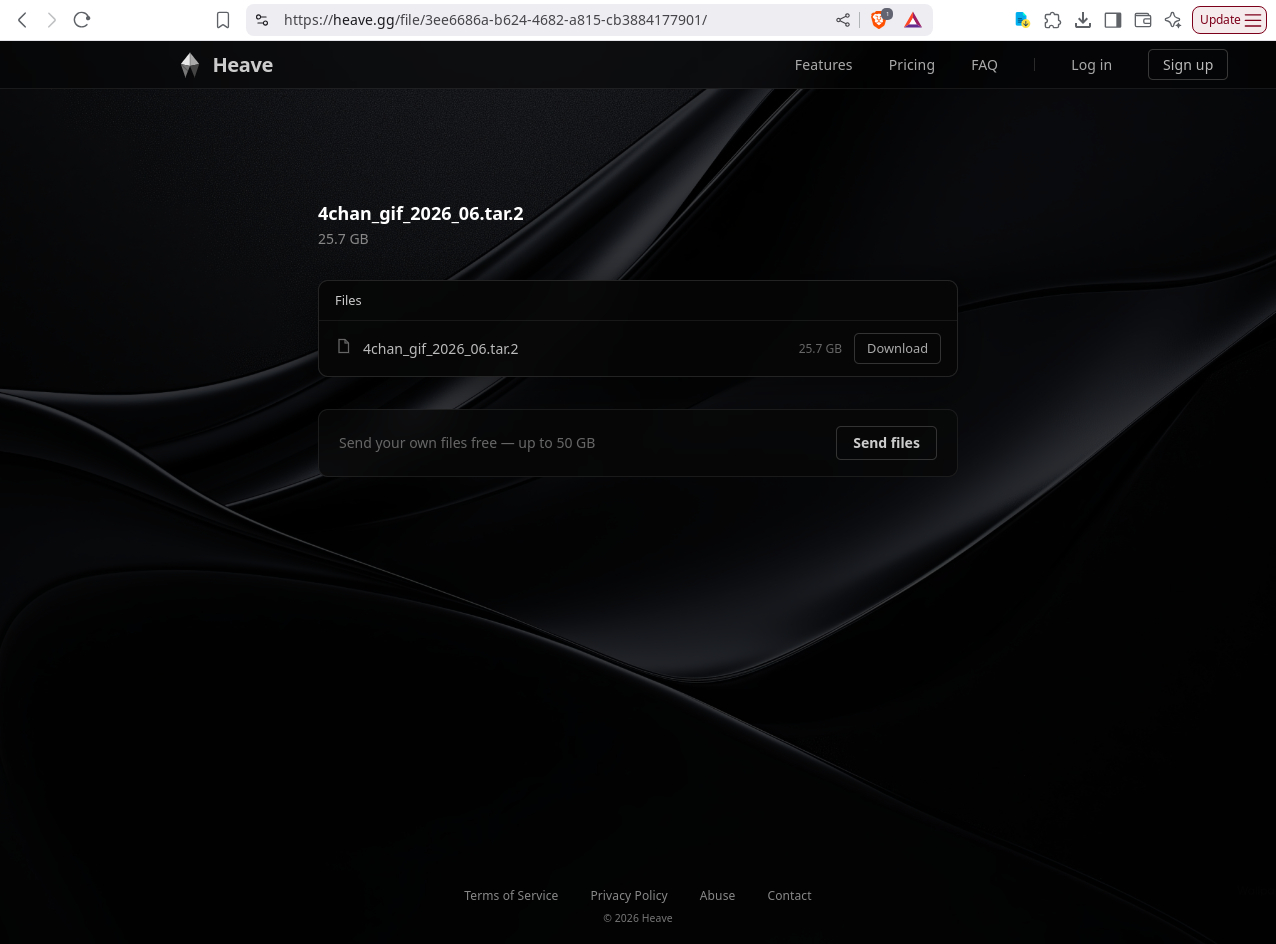Image resolution: width=1276 pixels, height=944 pixels.
Task: Toggle the browser sidebar panel
Action: click(x=1112, y=20)
